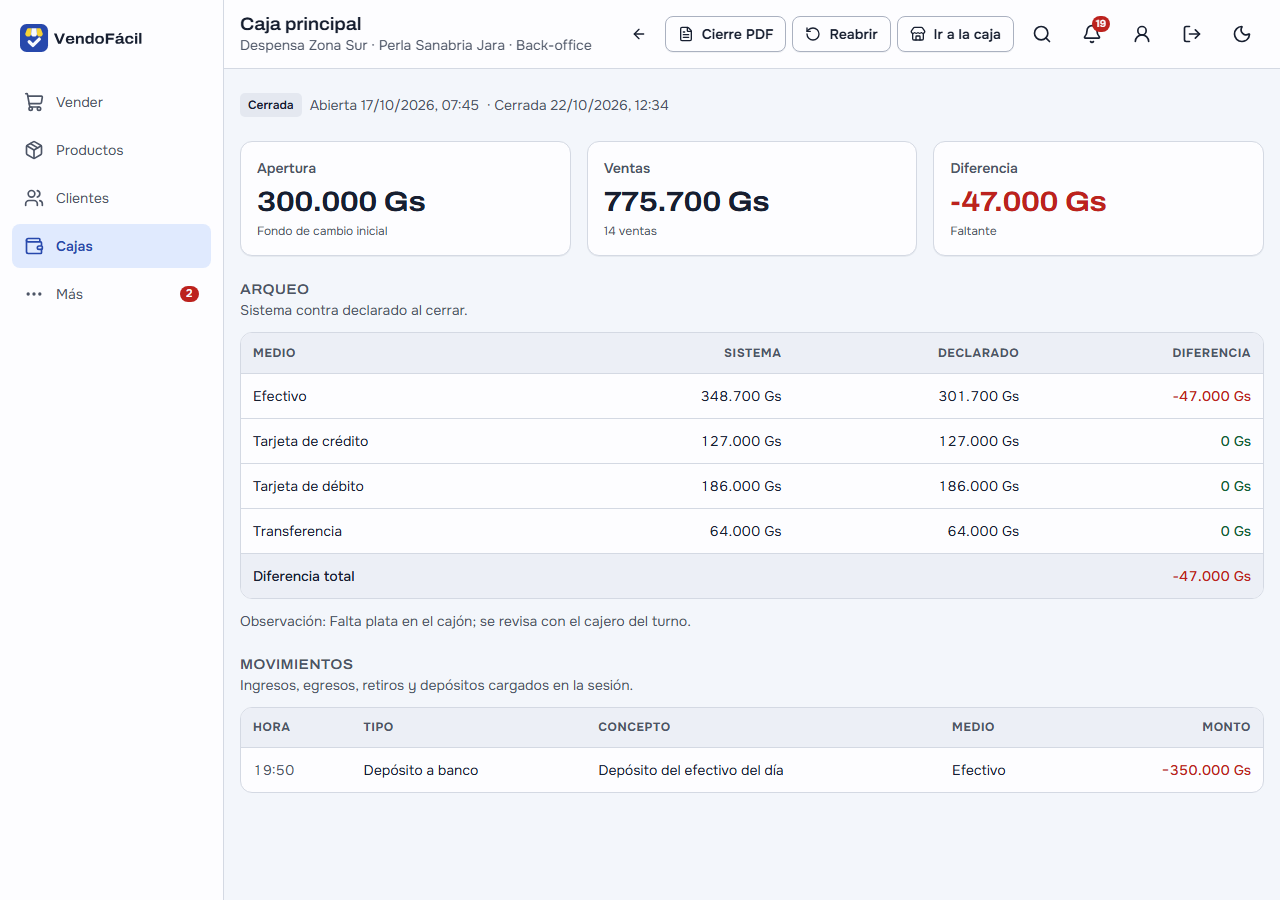This screenshot has width=1280, height=900.
Task: Click the SISTEMA column header
Action: click(753, 353)
